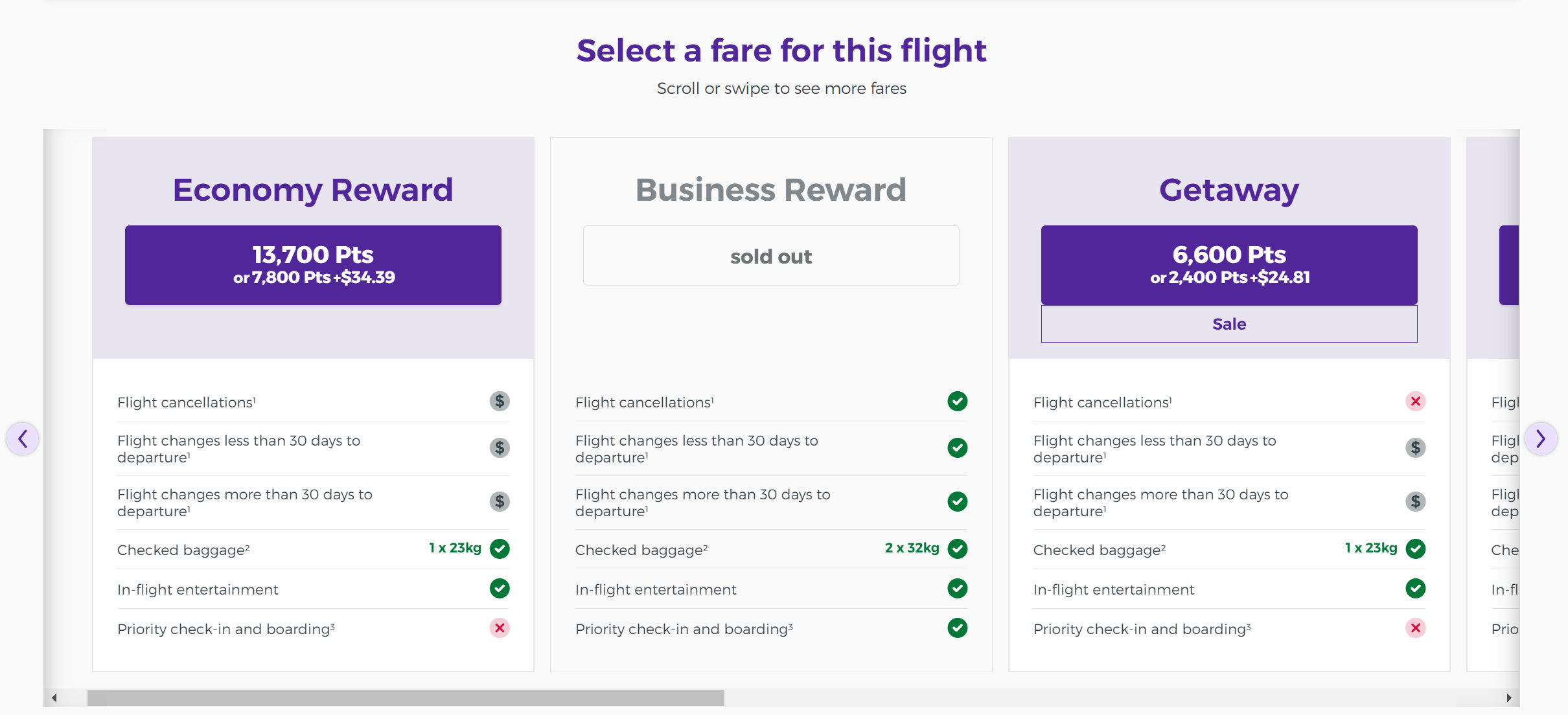
Task: Click the green check for Getaway in-flight entertainment
Action: [x=1416, y=588]
